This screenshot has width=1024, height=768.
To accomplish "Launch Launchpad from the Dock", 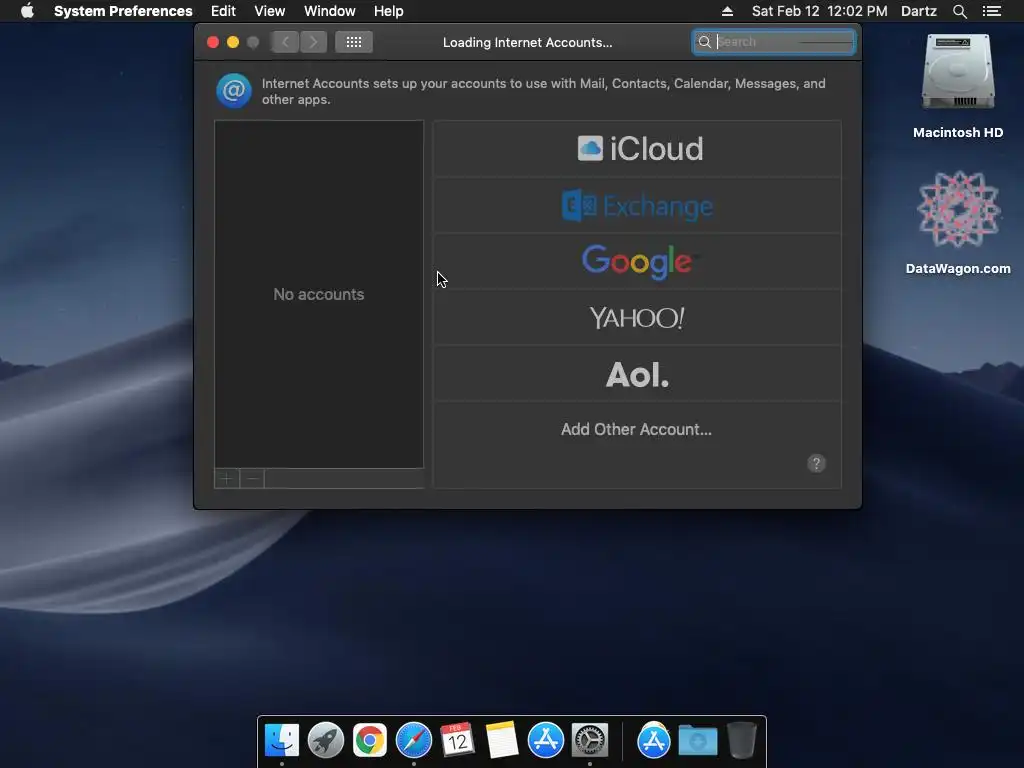I will pyautogui.click(x=326, y=740).
